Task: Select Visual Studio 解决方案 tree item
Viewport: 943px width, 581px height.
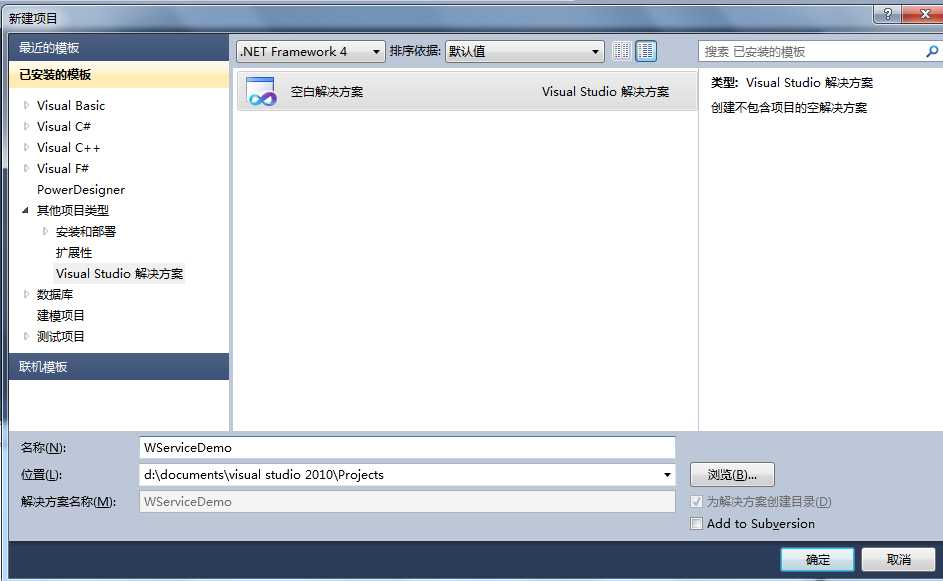Action: [119, 274]
